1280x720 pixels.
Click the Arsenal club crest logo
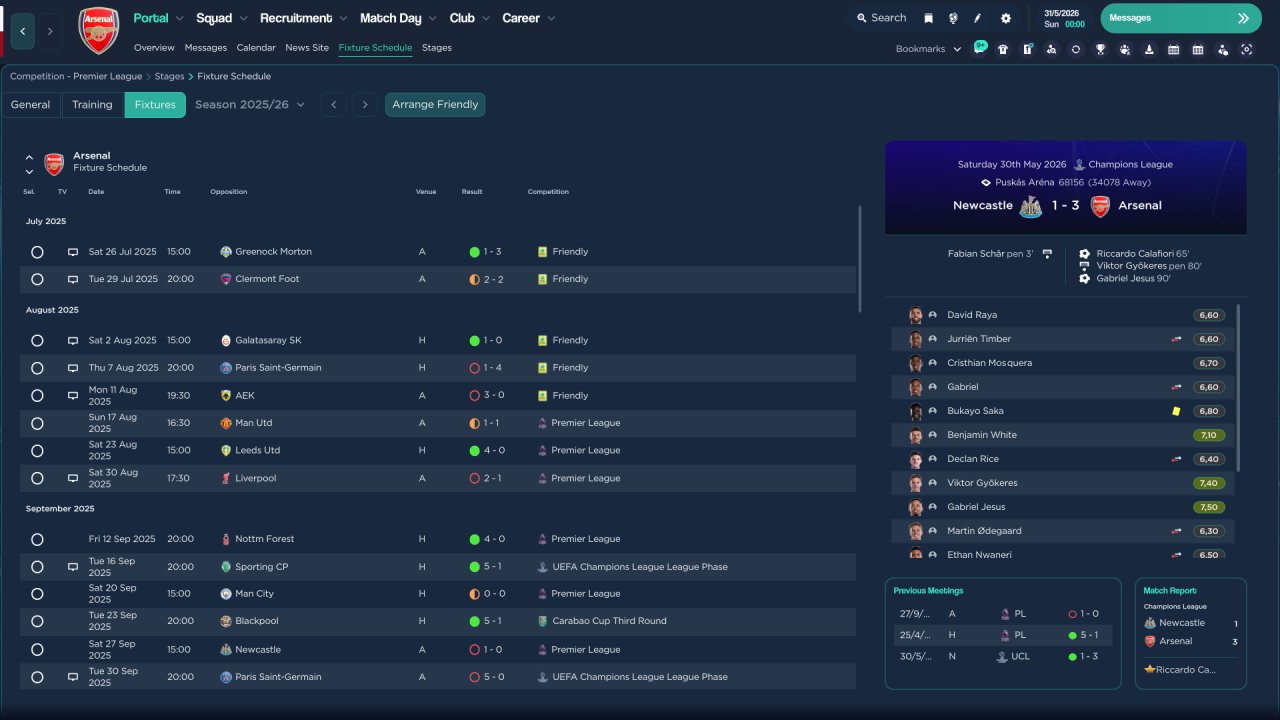point(98,30)
